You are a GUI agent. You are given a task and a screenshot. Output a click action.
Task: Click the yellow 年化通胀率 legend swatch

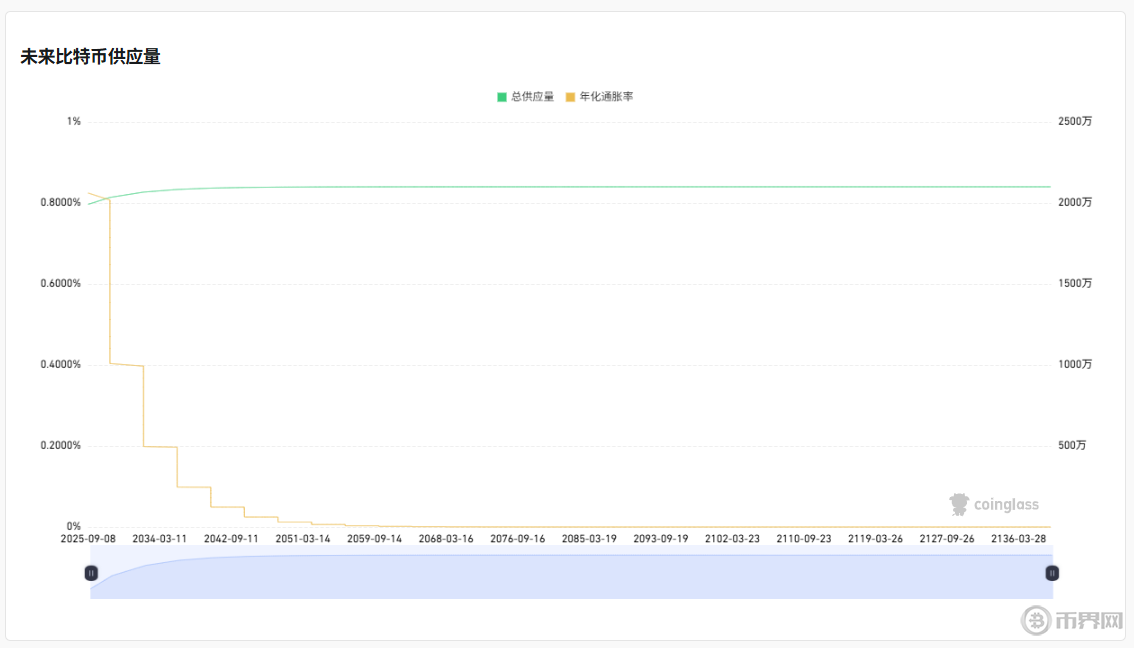click(x=571, y=97)
